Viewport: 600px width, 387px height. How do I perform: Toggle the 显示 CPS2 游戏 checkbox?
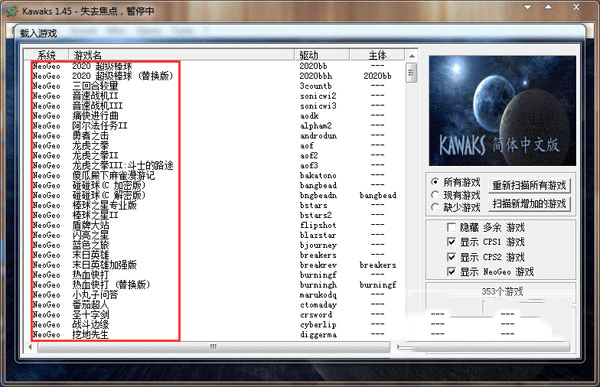451,257
